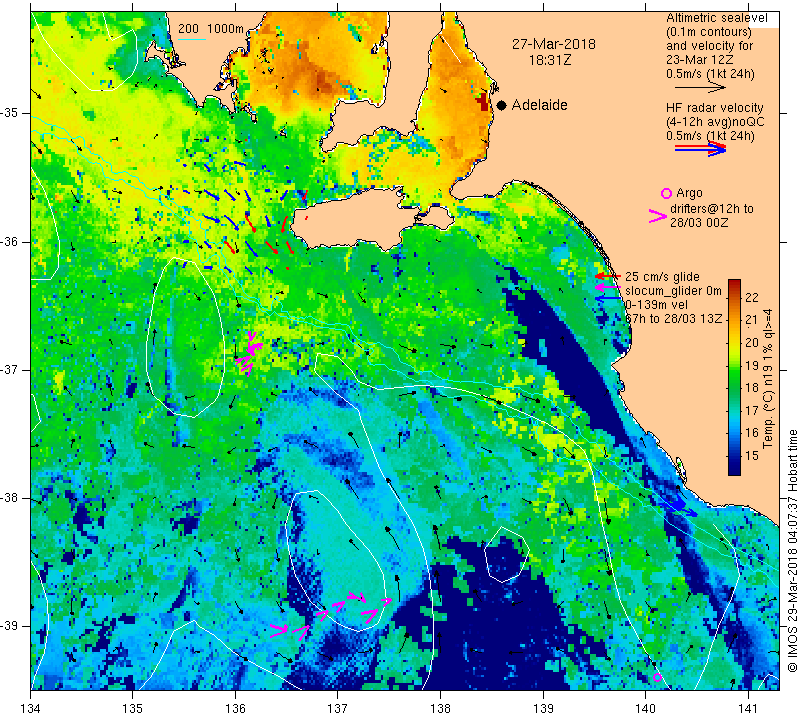
Task: Click the 15 tick label on colorbar
Action: point(752,456)
